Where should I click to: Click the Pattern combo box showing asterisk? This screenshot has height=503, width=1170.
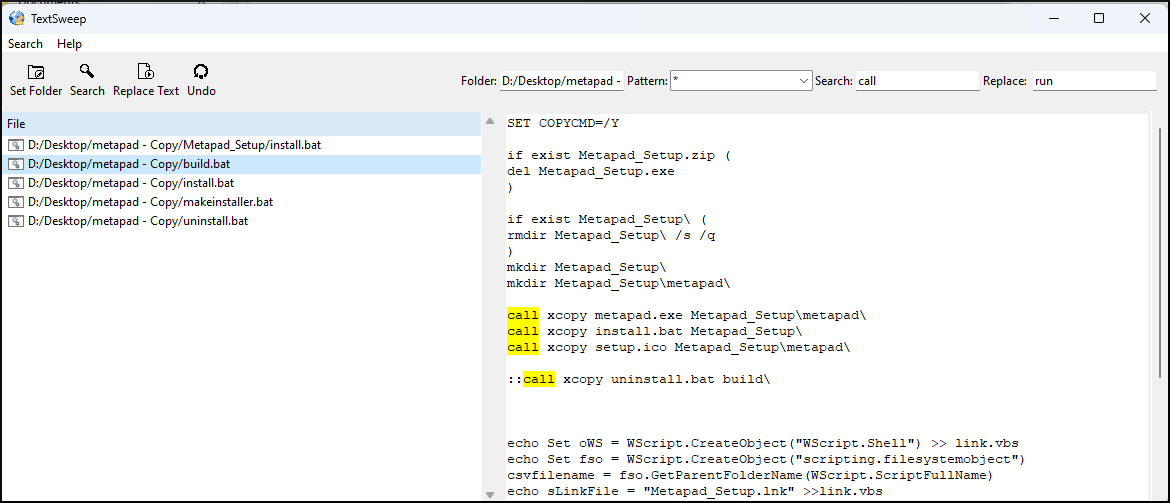point(741,81)
